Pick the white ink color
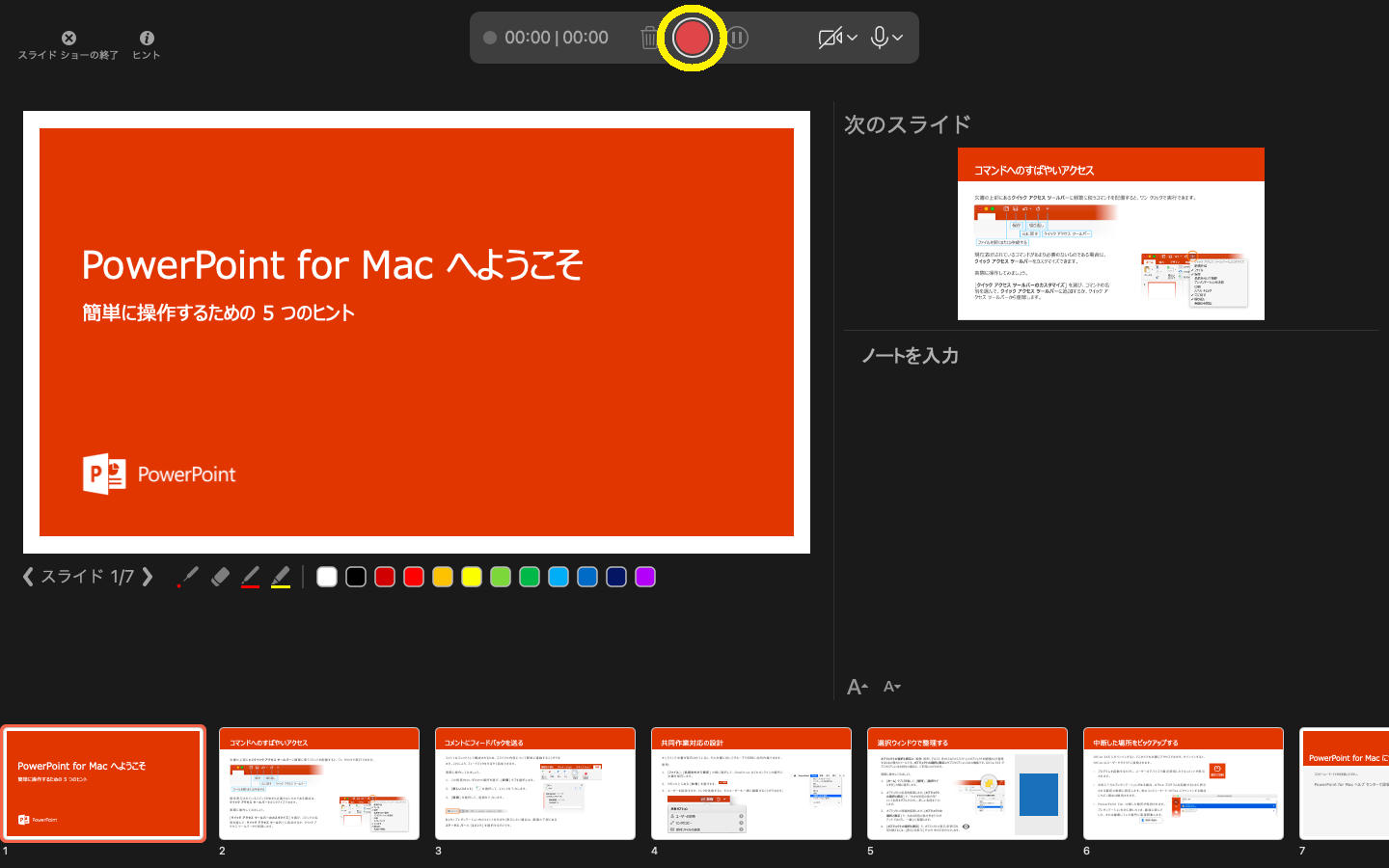 pos(327,577)
